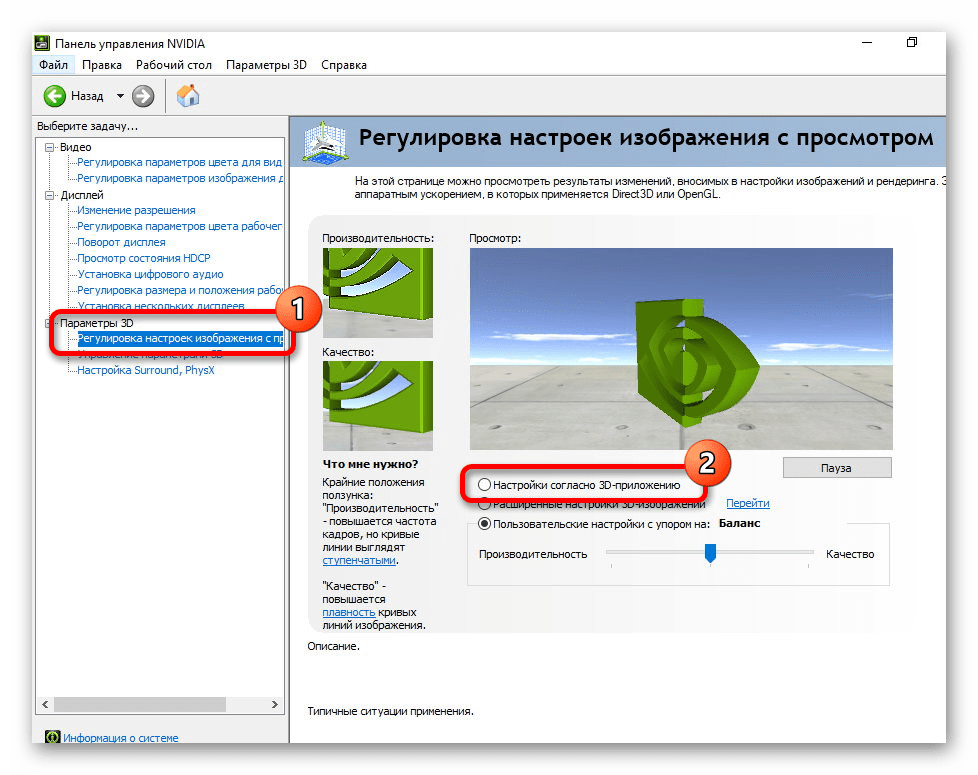
Task: Select 'Регулировка настроек изображения' tree item
Action: 180,339
